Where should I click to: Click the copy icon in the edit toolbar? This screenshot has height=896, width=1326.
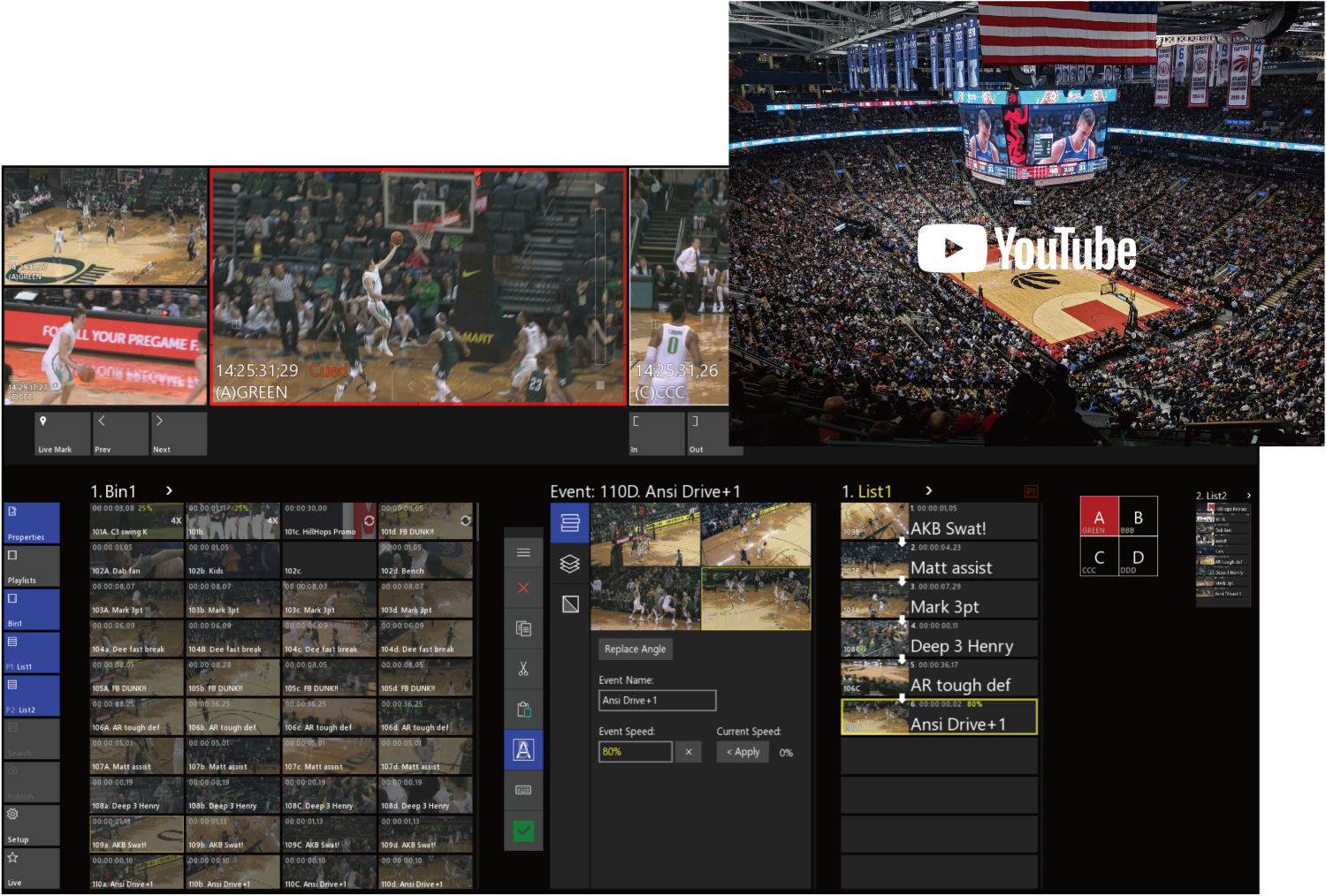tap(523, 628)
